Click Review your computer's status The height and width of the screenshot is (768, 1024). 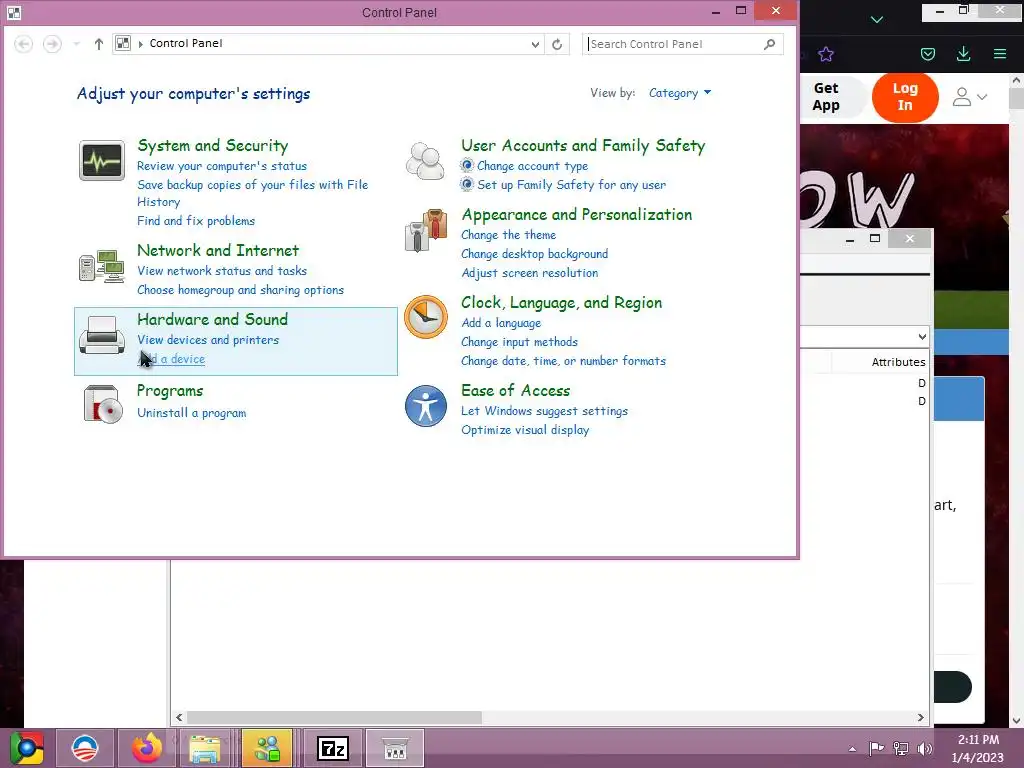(x=221, y=166)
